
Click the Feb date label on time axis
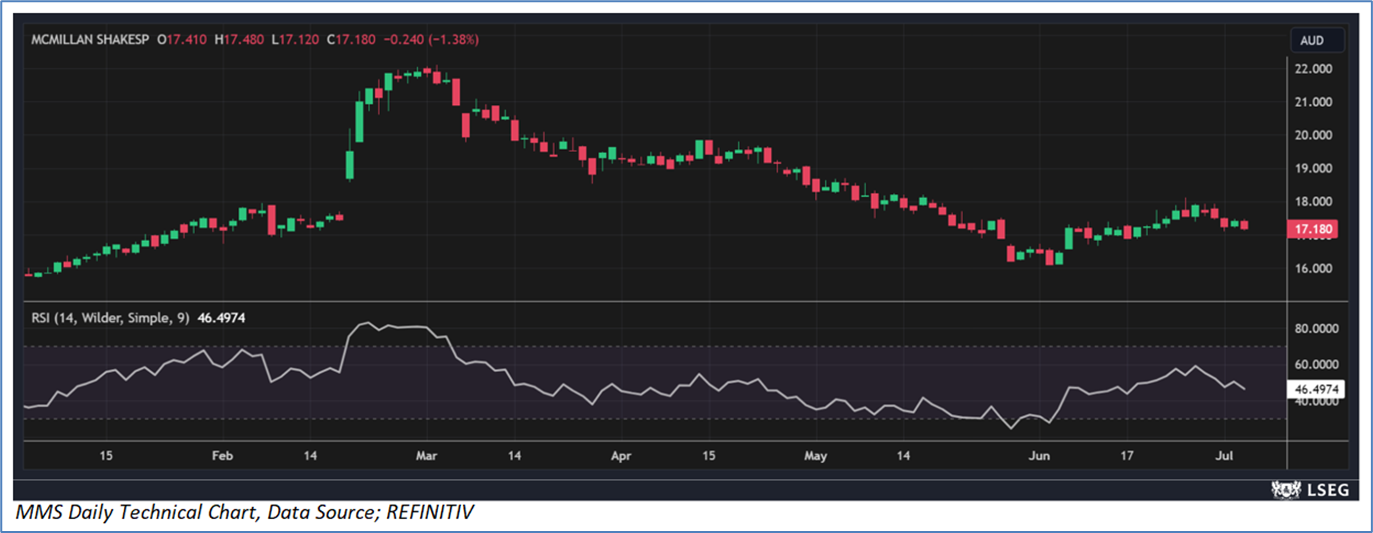[x=222, y=456]
